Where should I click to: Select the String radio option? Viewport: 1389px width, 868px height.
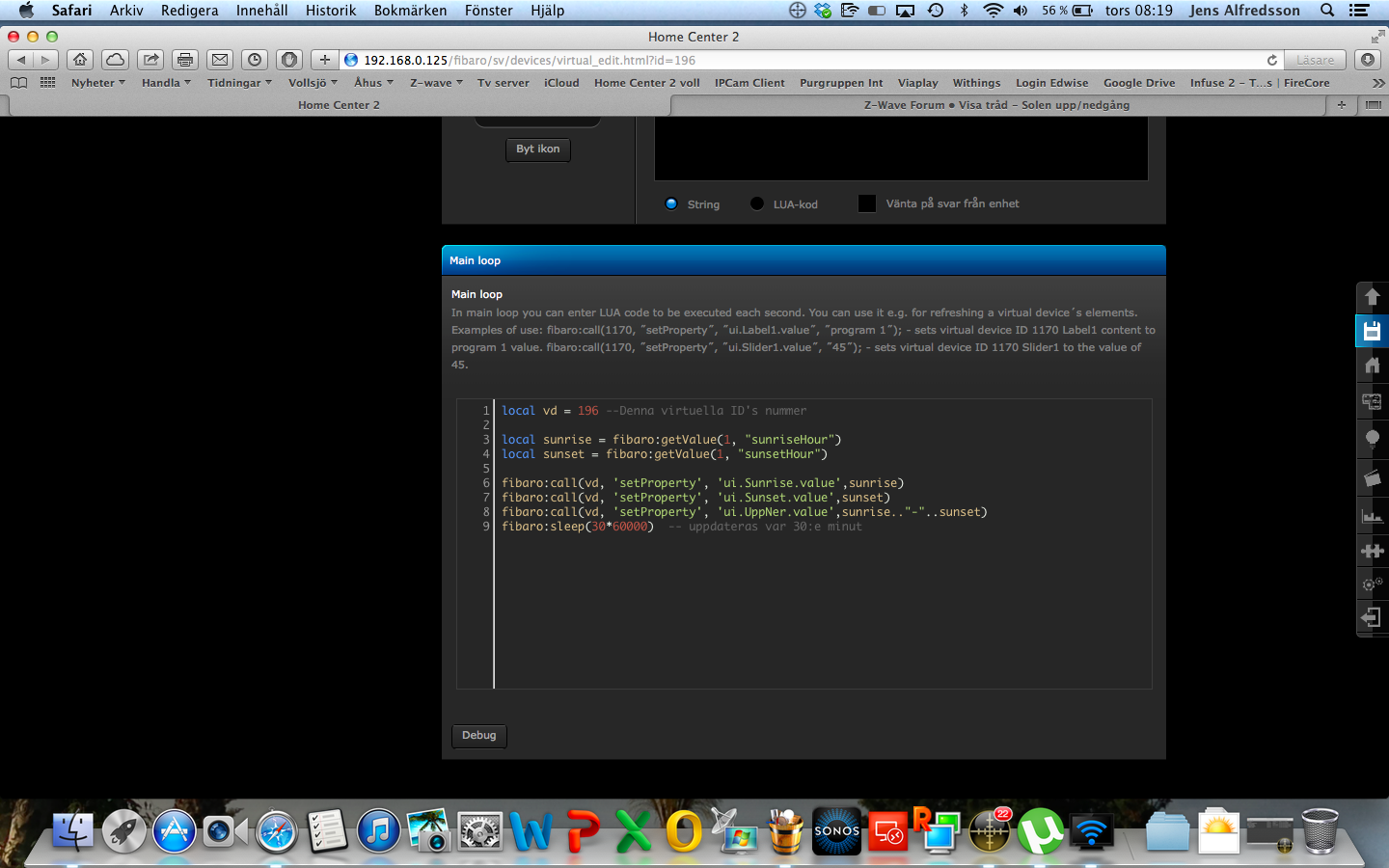(671, 203)
